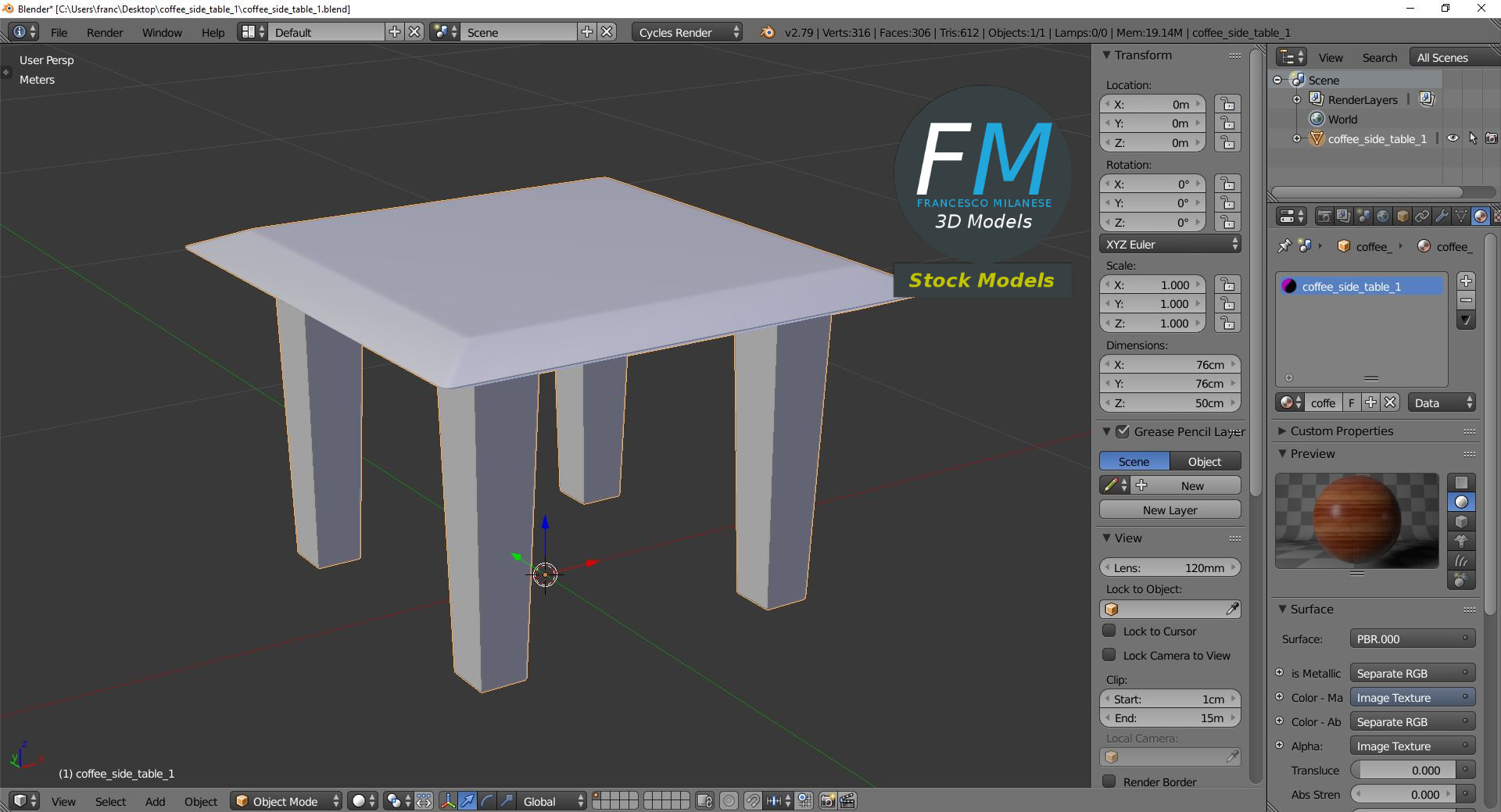The width and height of the screenshot is (1501, 812).
Task: Select the flat plane preview type
Action: [x=1461, y=482]
